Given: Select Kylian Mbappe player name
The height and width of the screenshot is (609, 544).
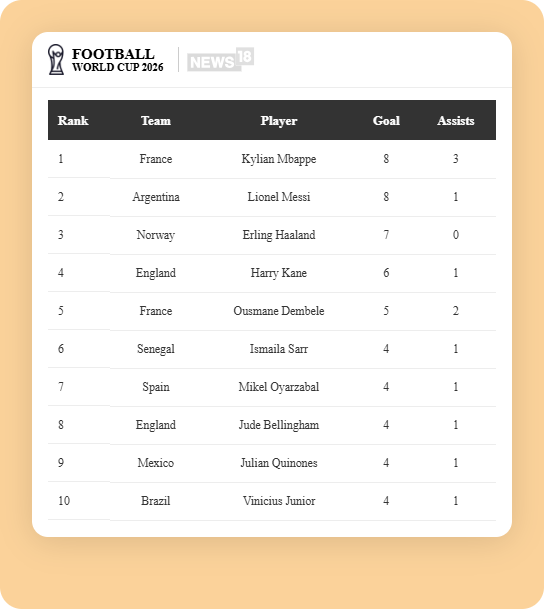Looking at the screenshot, I should (279, 159).
